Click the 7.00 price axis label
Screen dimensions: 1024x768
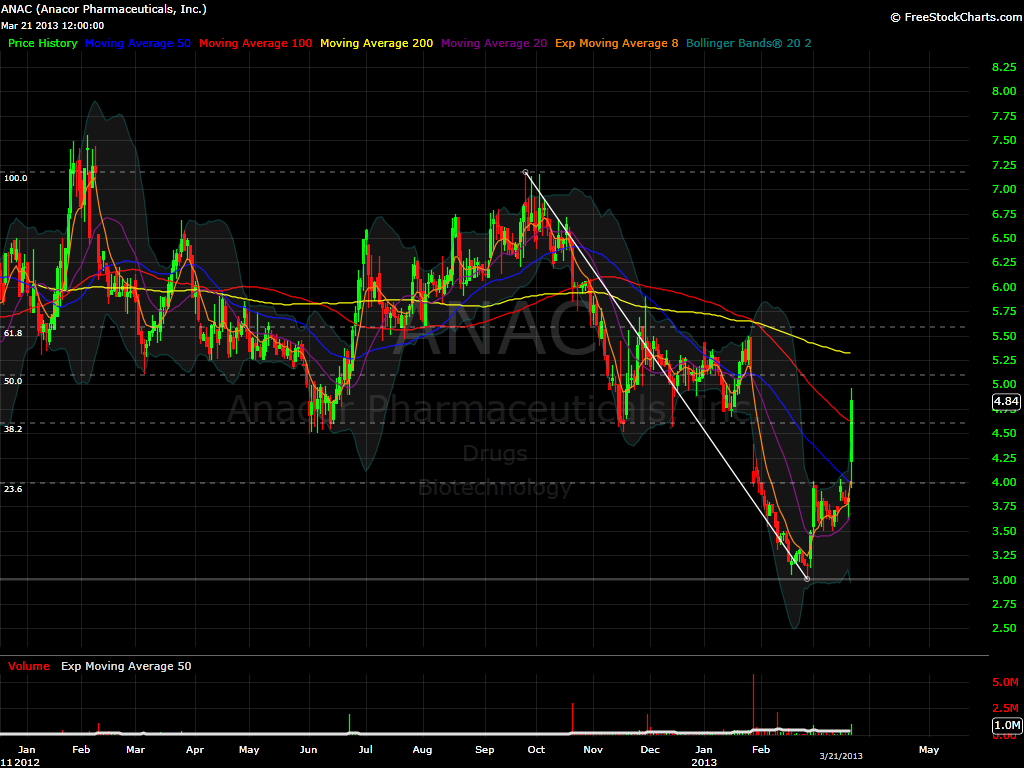[1004, 189]
